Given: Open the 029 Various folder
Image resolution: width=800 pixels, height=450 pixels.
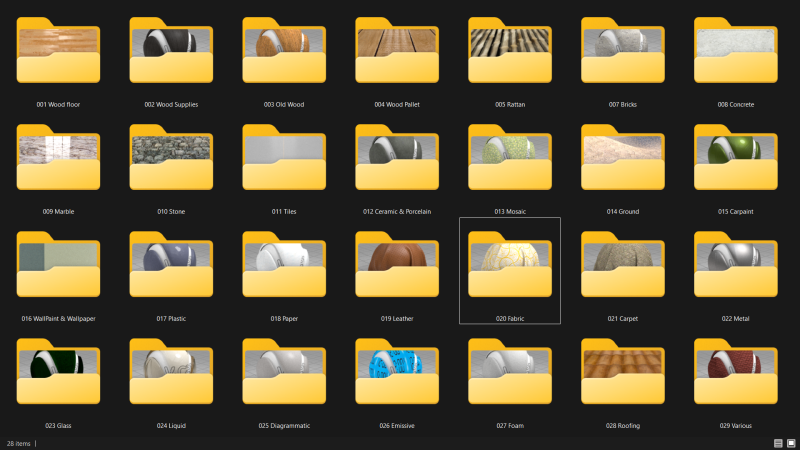Looking at the screenshot, I should pyautogui.click(x=735, y=376).
